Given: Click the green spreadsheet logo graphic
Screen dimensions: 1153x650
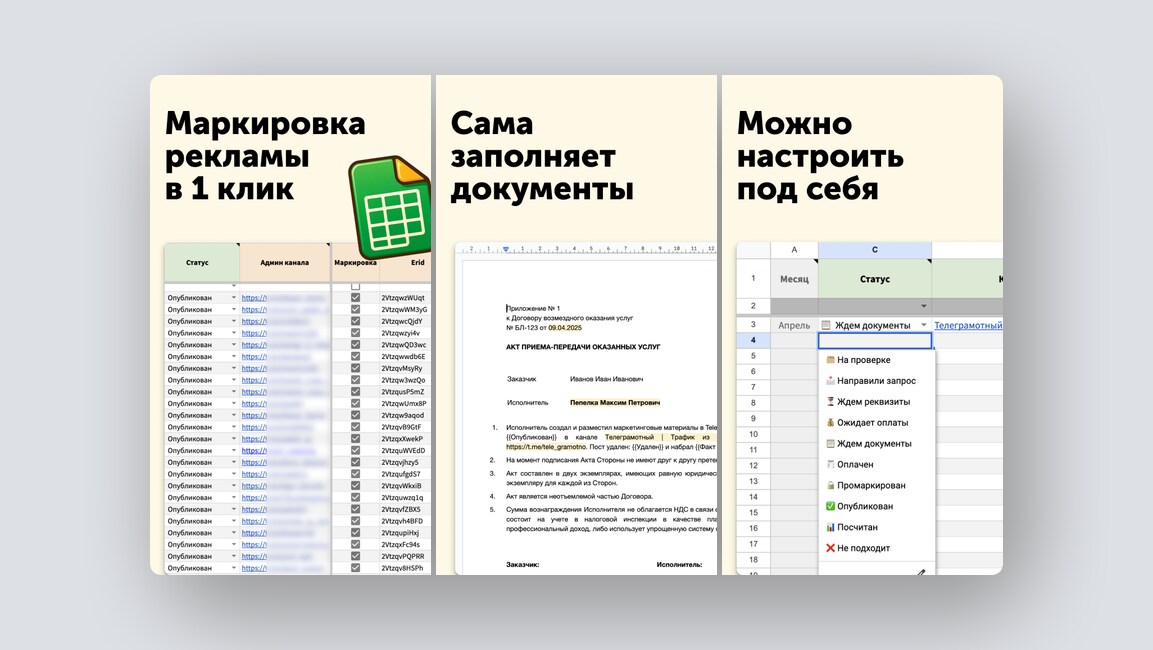Looking at the screenshot, I should click(388, 206).
